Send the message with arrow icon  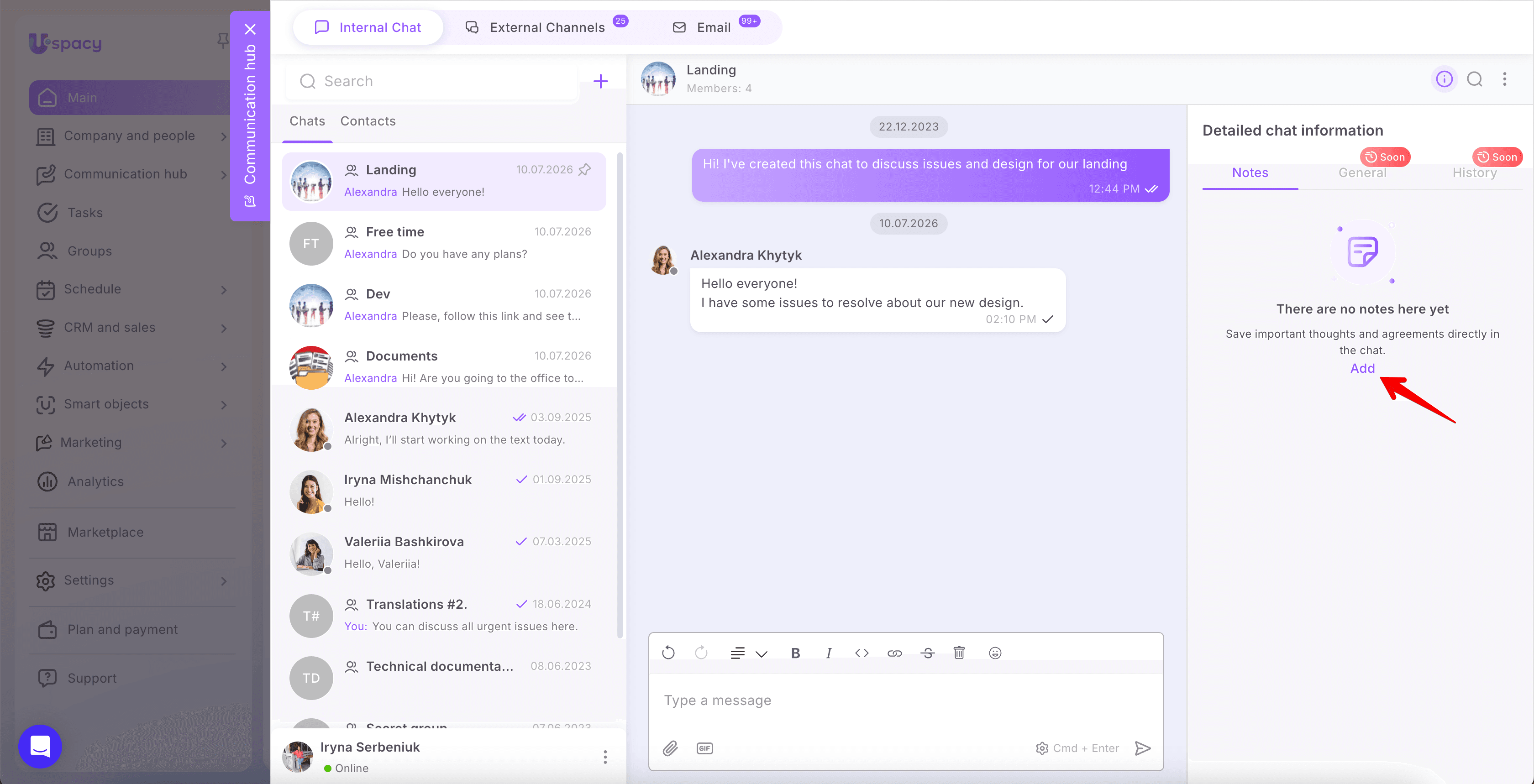pyautogui.click(x=1143, y=748)
